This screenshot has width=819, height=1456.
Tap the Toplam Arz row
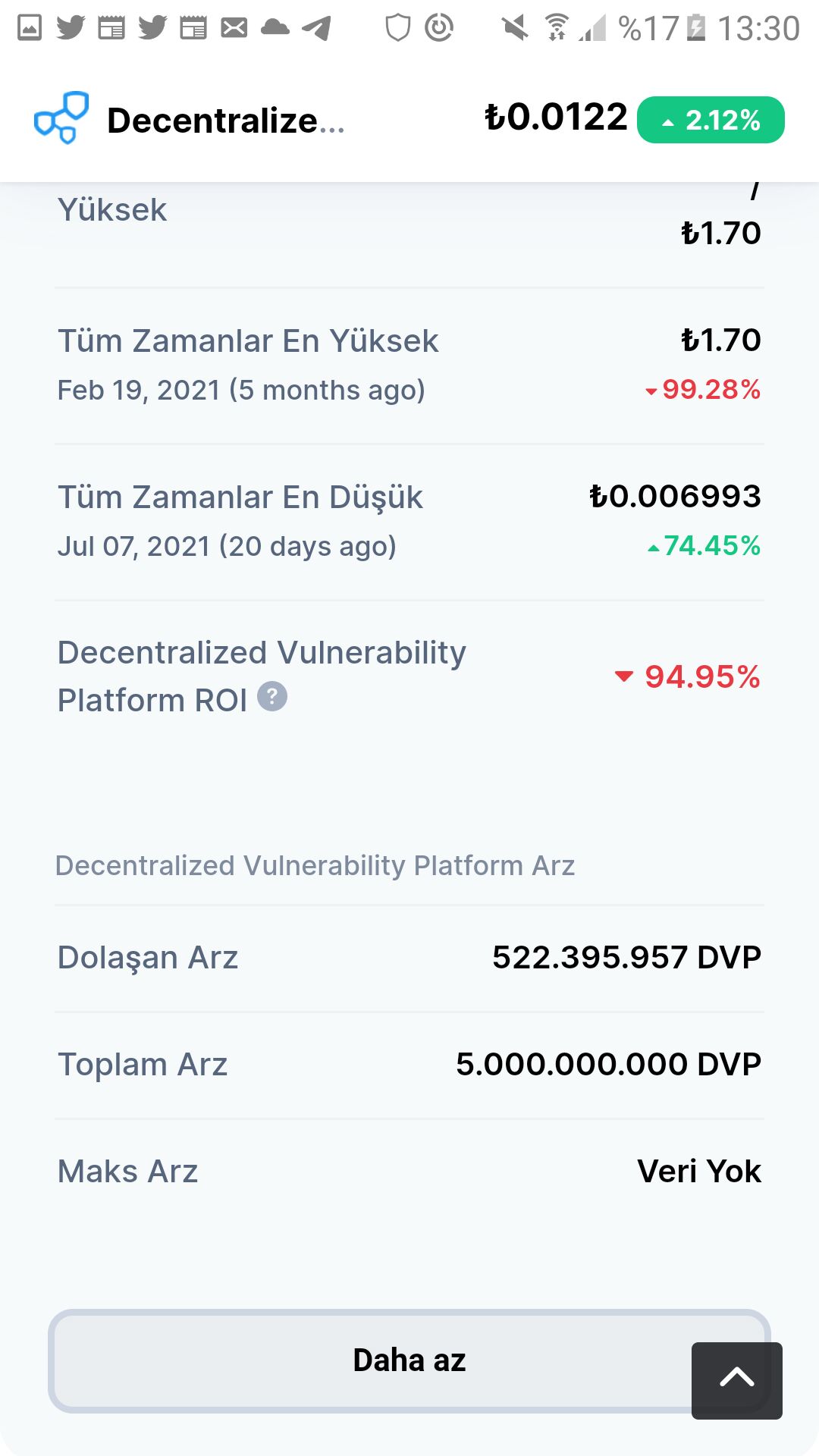tap(409, 1065)
